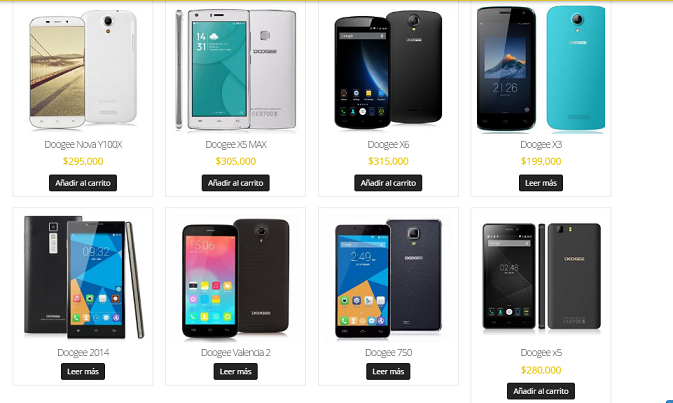Open the Doogee X6 product image
The height and width of the screenshot is (403, 673).
tap(388, 69)
